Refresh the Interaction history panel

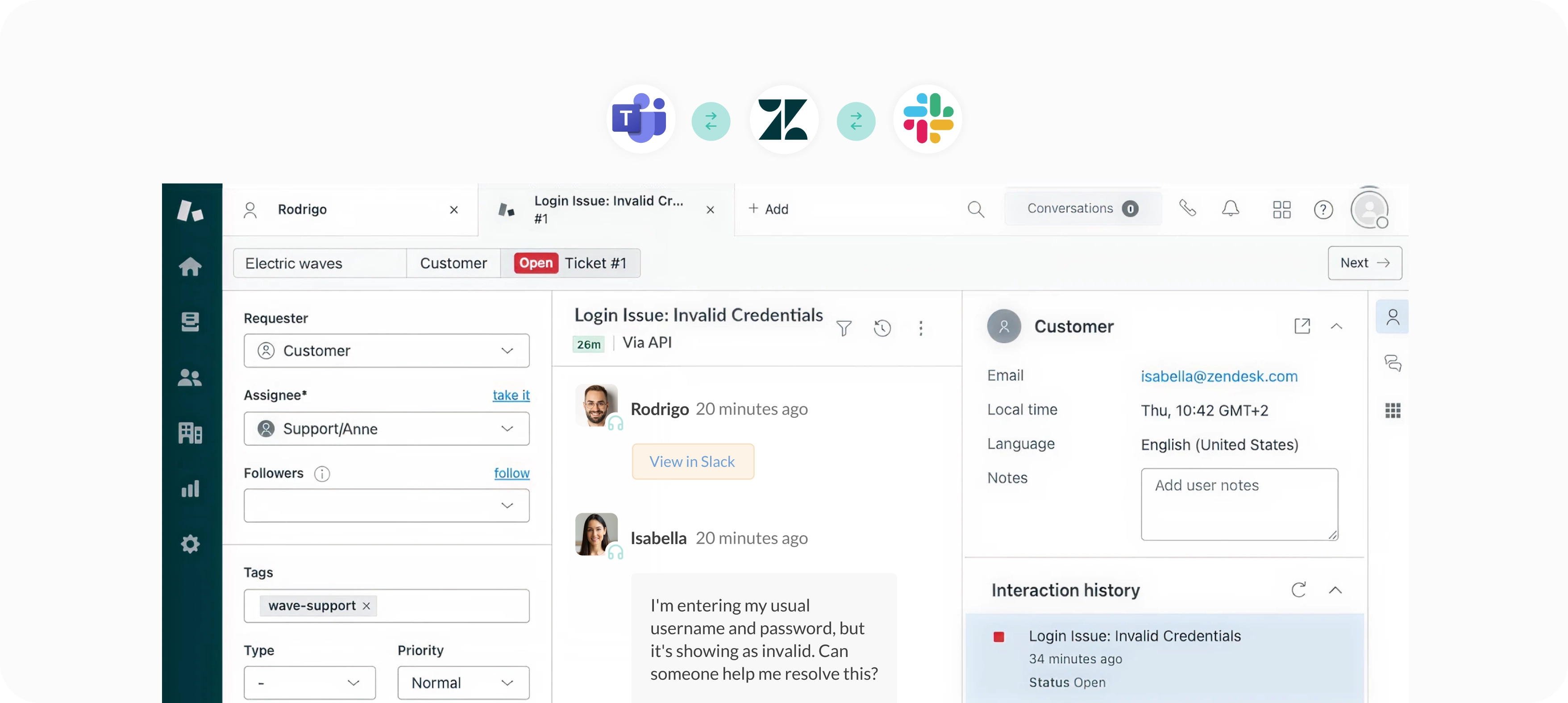(1298, 590)
